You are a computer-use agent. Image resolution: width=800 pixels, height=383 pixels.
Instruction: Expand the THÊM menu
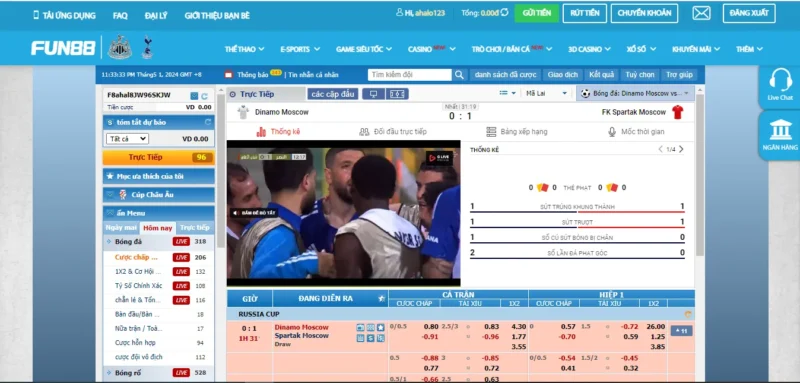[749, 49]
